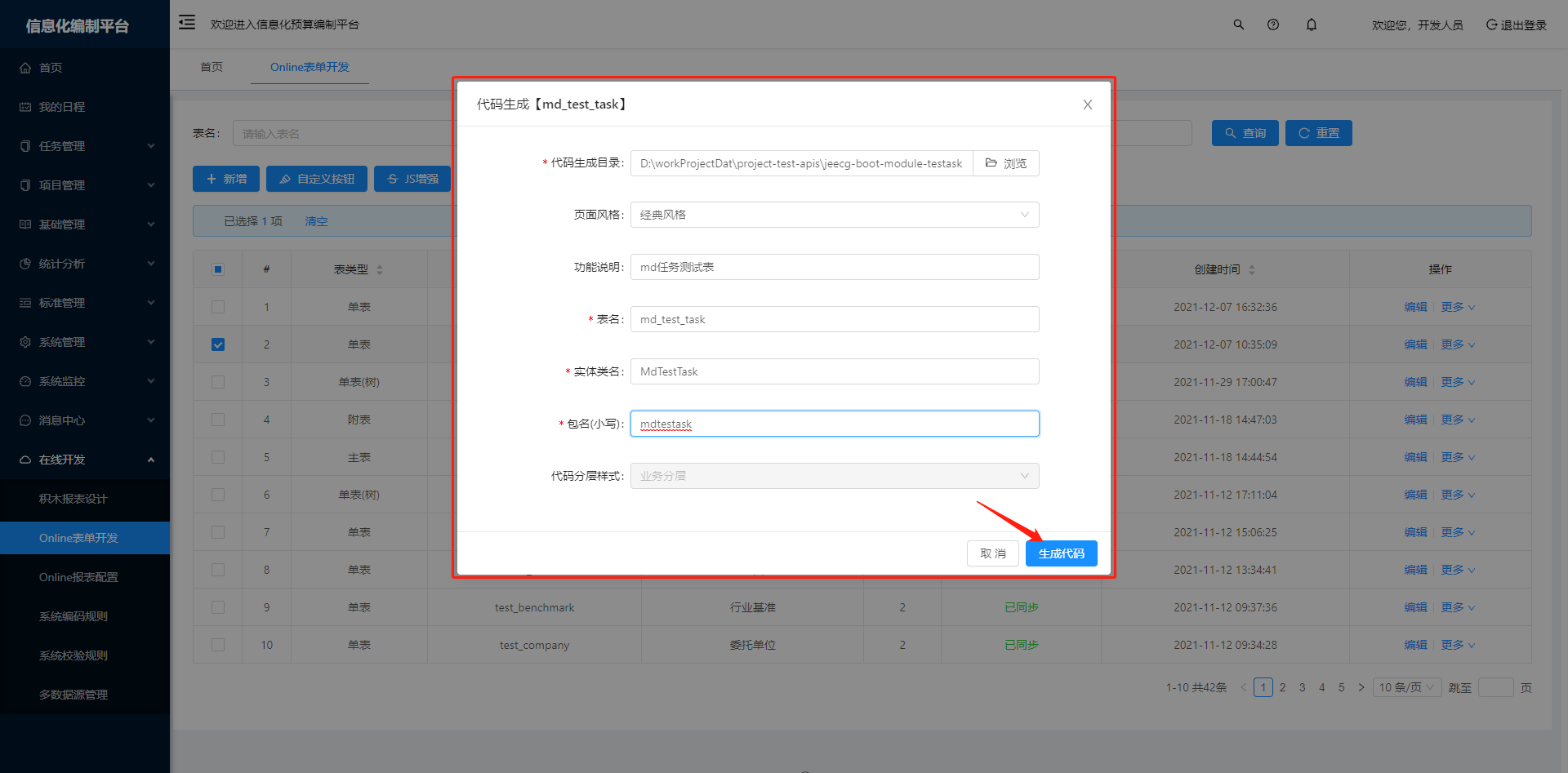
Task: Click the 自定义按钮 toolbar button
Action: point(317,179)
